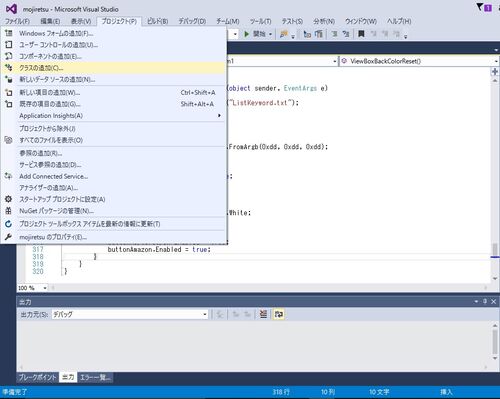Choose コンポーネントの追加 menu entry
This screenshot has width=500, height=399.
(113, 56)
